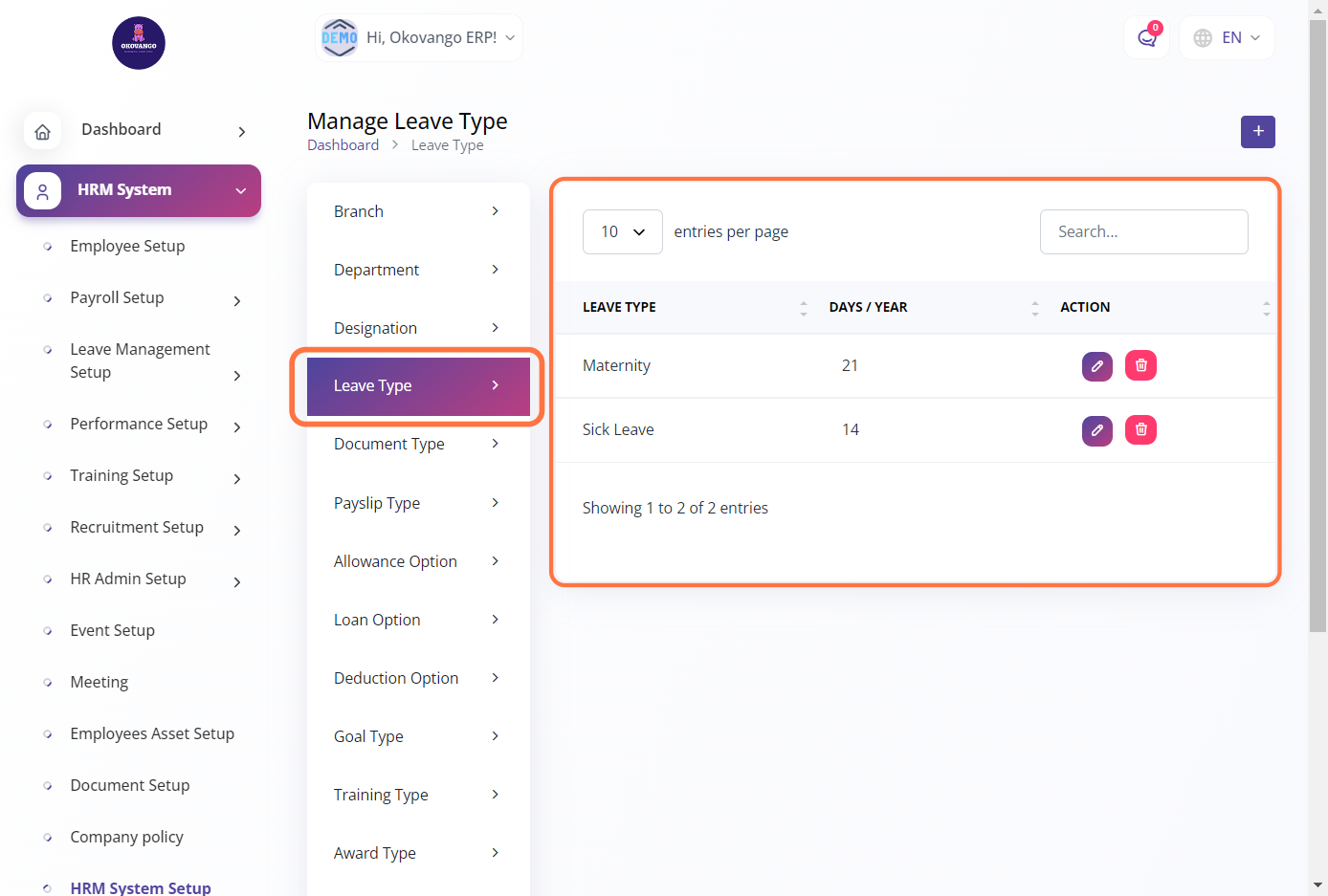Click into the Search field
Screen dimensions: 1328x896
(x=1143, y=232)
